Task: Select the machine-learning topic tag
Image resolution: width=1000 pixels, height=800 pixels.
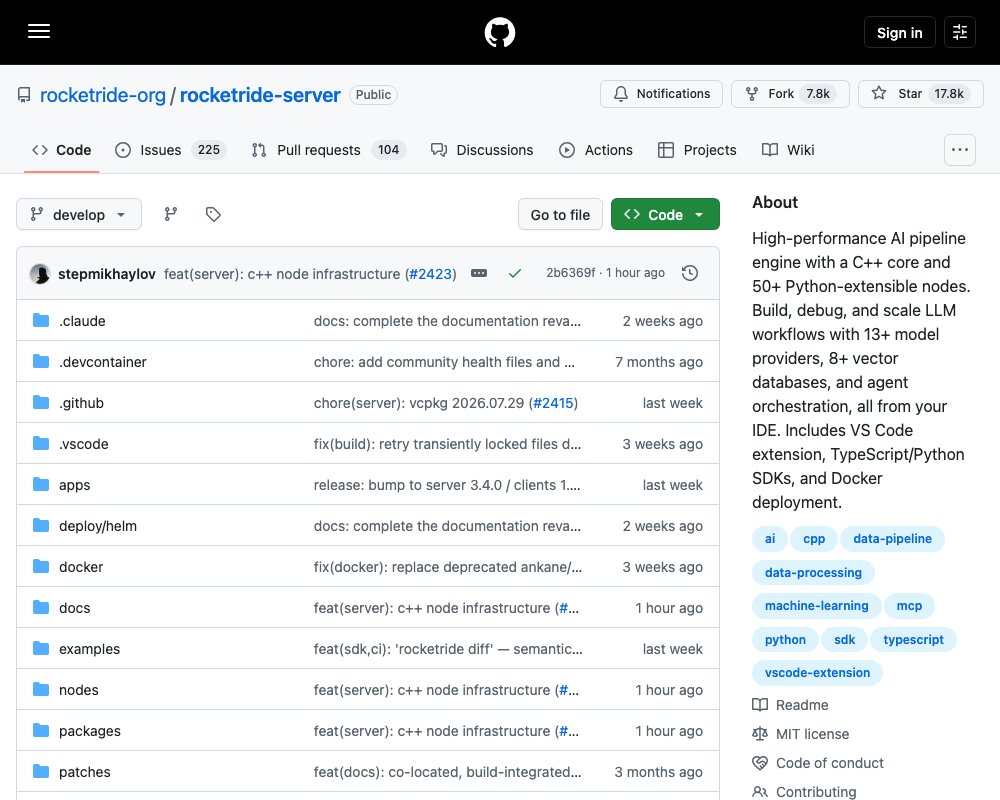Action: tap(816, 605)
